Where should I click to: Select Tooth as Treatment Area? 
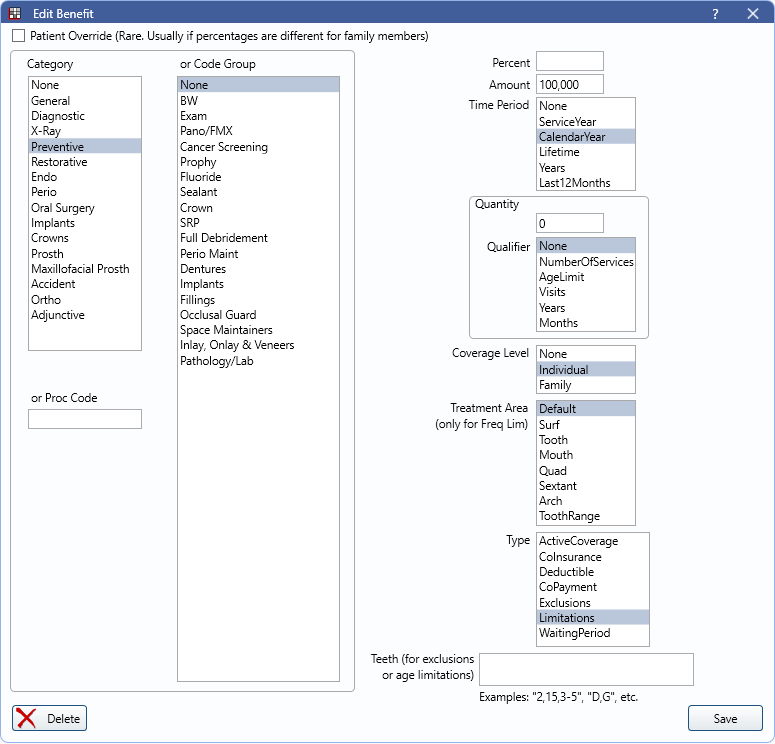553,440
